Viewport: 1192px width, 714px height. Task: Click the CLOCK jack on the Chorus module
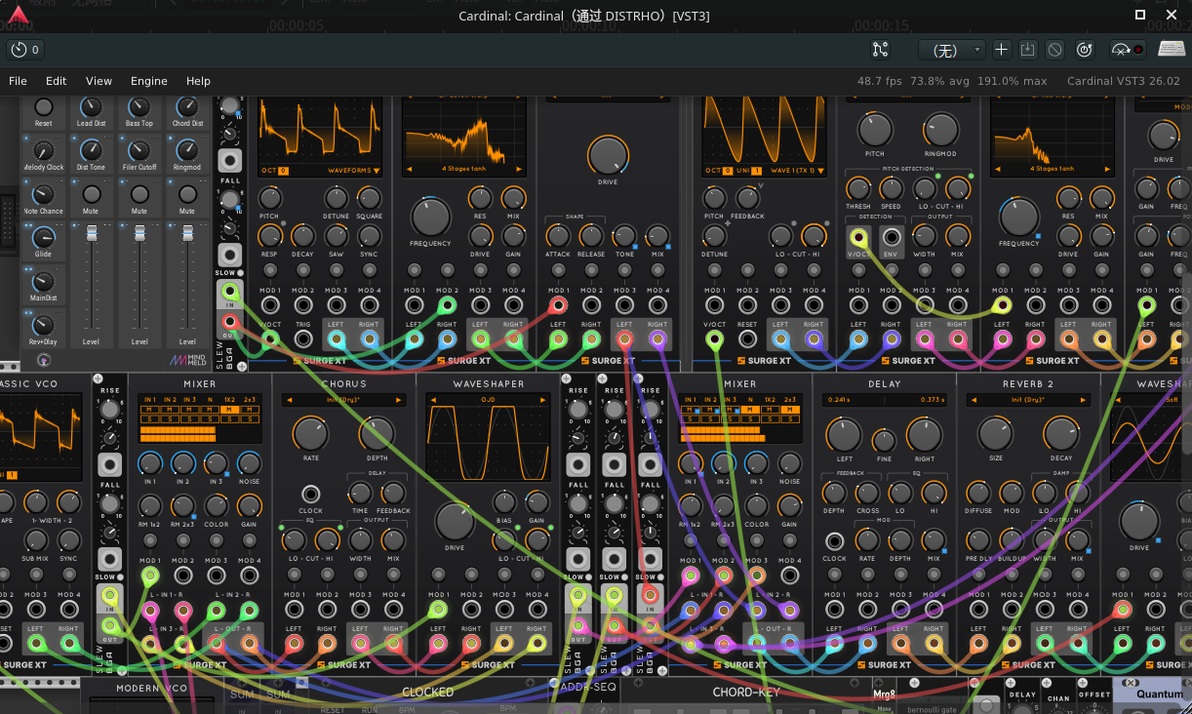tap(310, 494)
